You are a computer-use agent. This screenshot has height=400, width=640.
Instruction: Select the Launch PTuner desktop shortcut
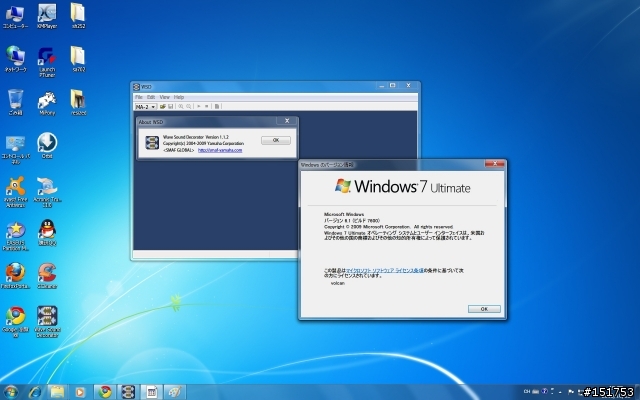pos(47,62)
